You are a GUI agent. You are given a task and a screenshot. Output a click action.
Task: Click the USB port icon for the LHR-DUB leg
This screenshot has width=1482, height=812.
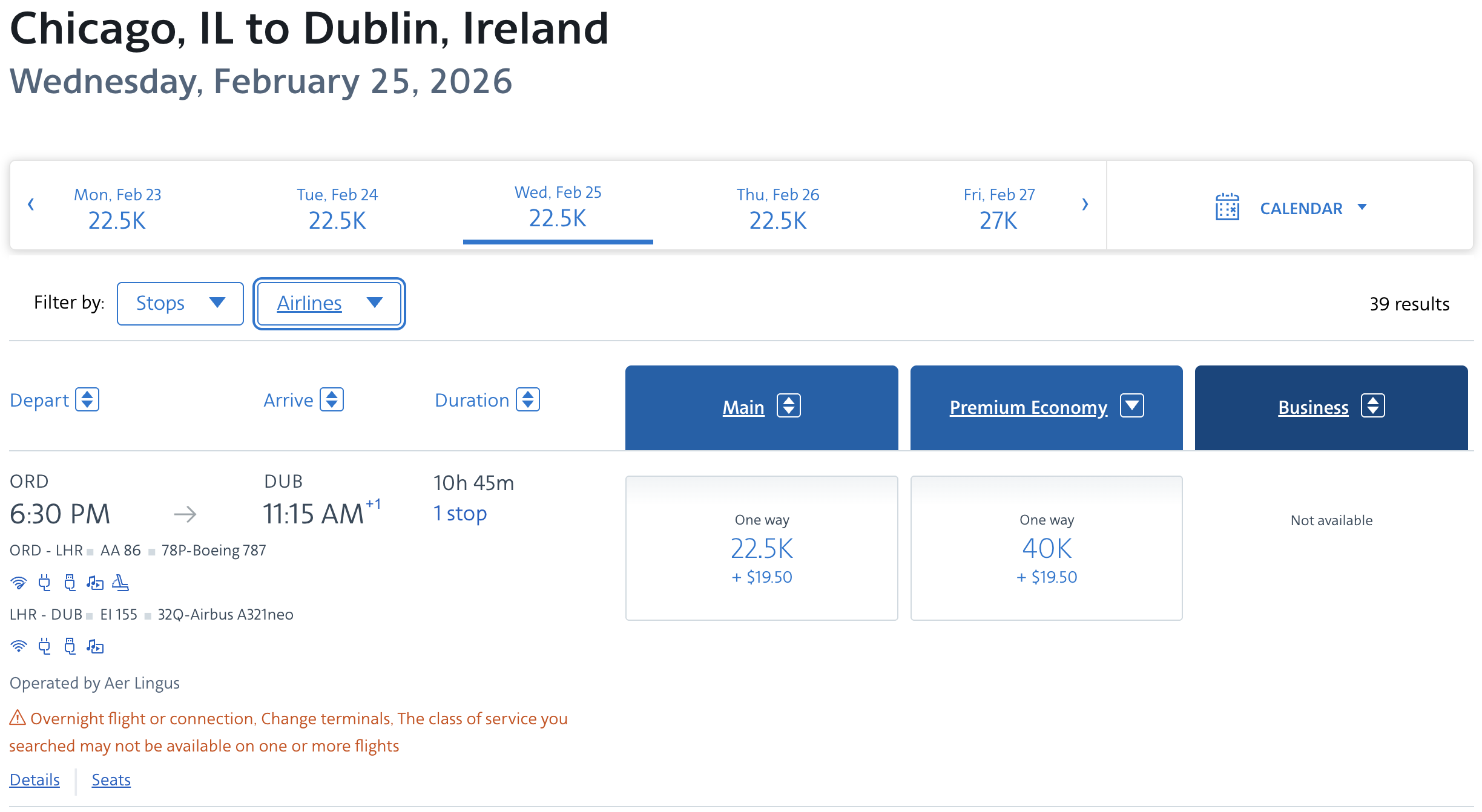pyautogui.click(x=70, y=646)
